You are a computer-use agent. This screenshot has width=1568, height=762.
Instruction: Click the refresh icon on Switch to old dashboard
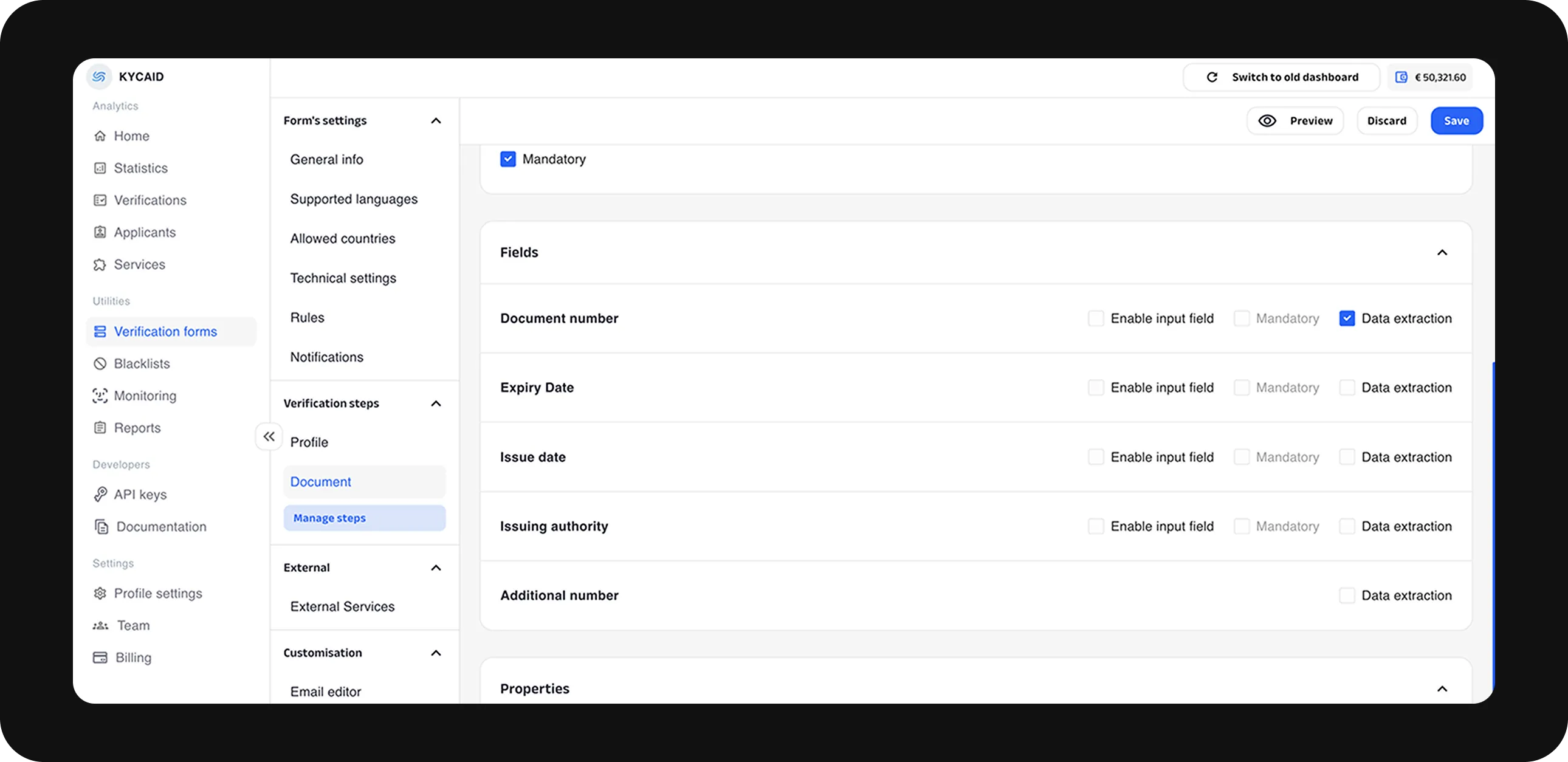click(x=1212, y=77)
